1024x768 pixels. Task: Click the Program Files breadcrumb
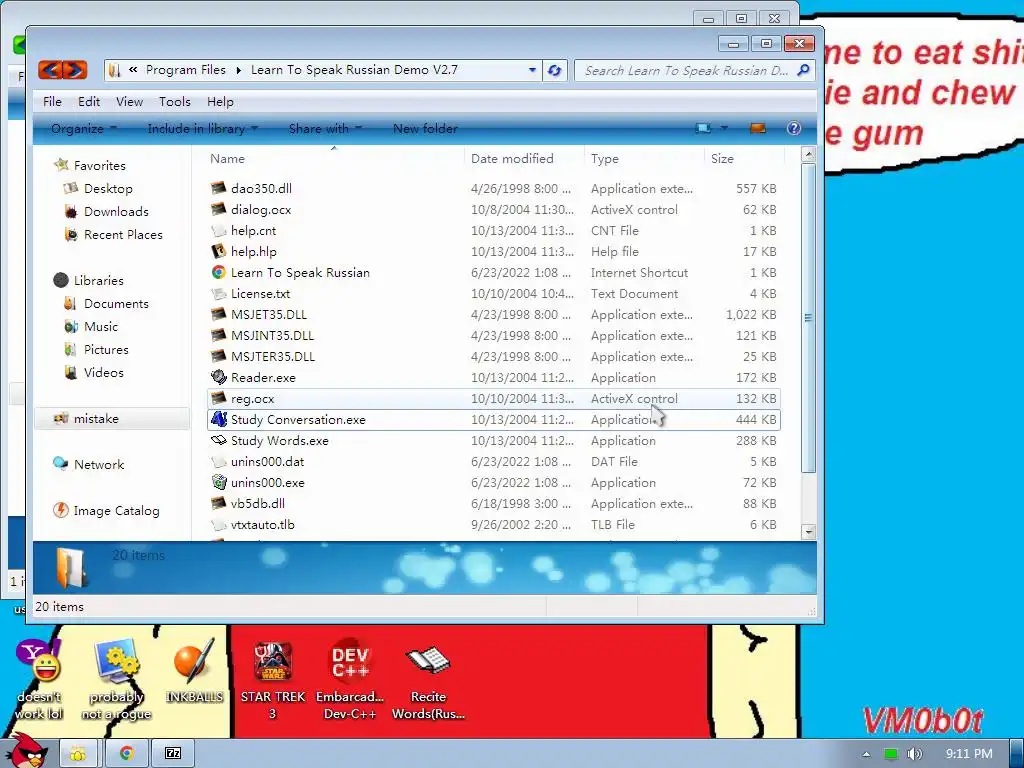(x=185, y=70)
